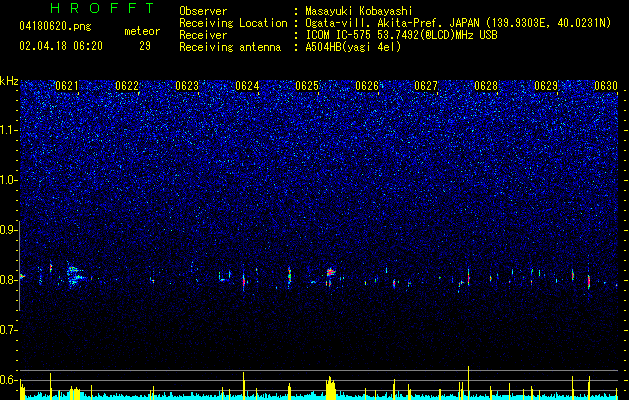The image size is (629, 400).
Task: Click the 0622 time marker
Action: (x=127, y=86)
